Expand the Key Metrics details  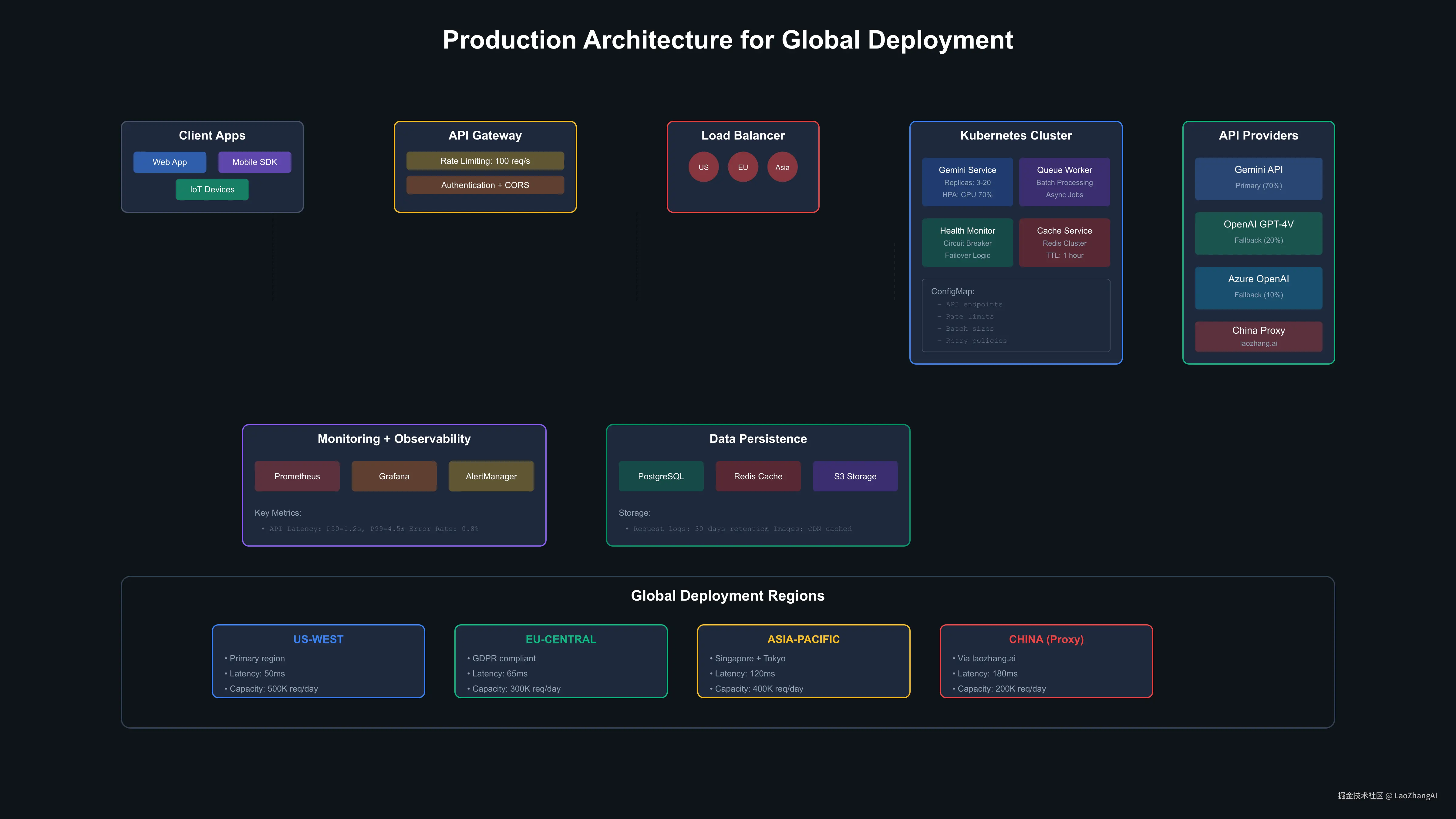click(278, 513)
